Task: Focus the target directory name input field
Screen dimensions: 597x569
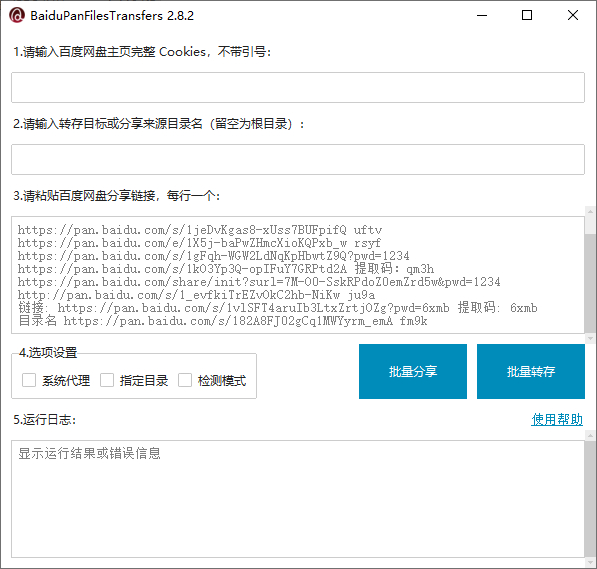Action: tap(298, 160)
